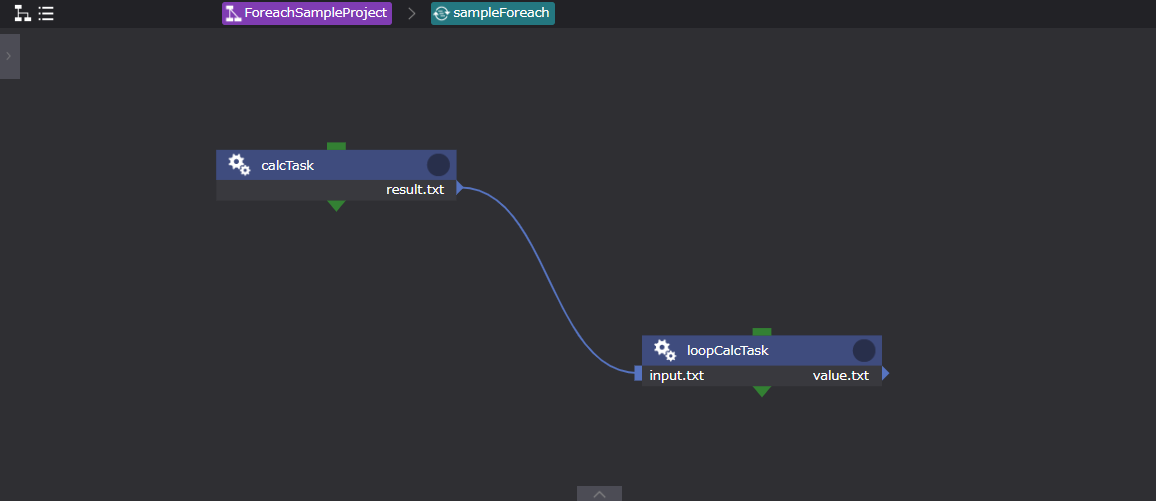The height and width of the screenshot is (501, 1156).
Task: Expand the bottom panel with up chevron
Action: click(x=599, y=493)
